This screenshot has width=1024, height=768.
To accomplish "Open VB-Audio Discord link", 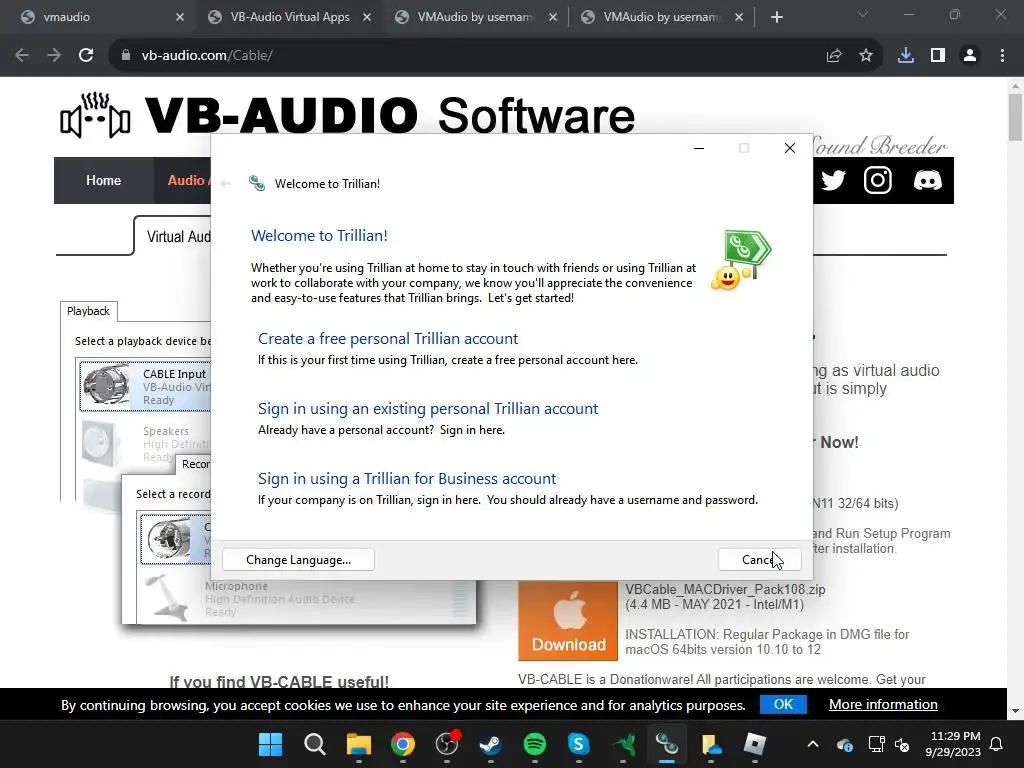I will (927, 180).
